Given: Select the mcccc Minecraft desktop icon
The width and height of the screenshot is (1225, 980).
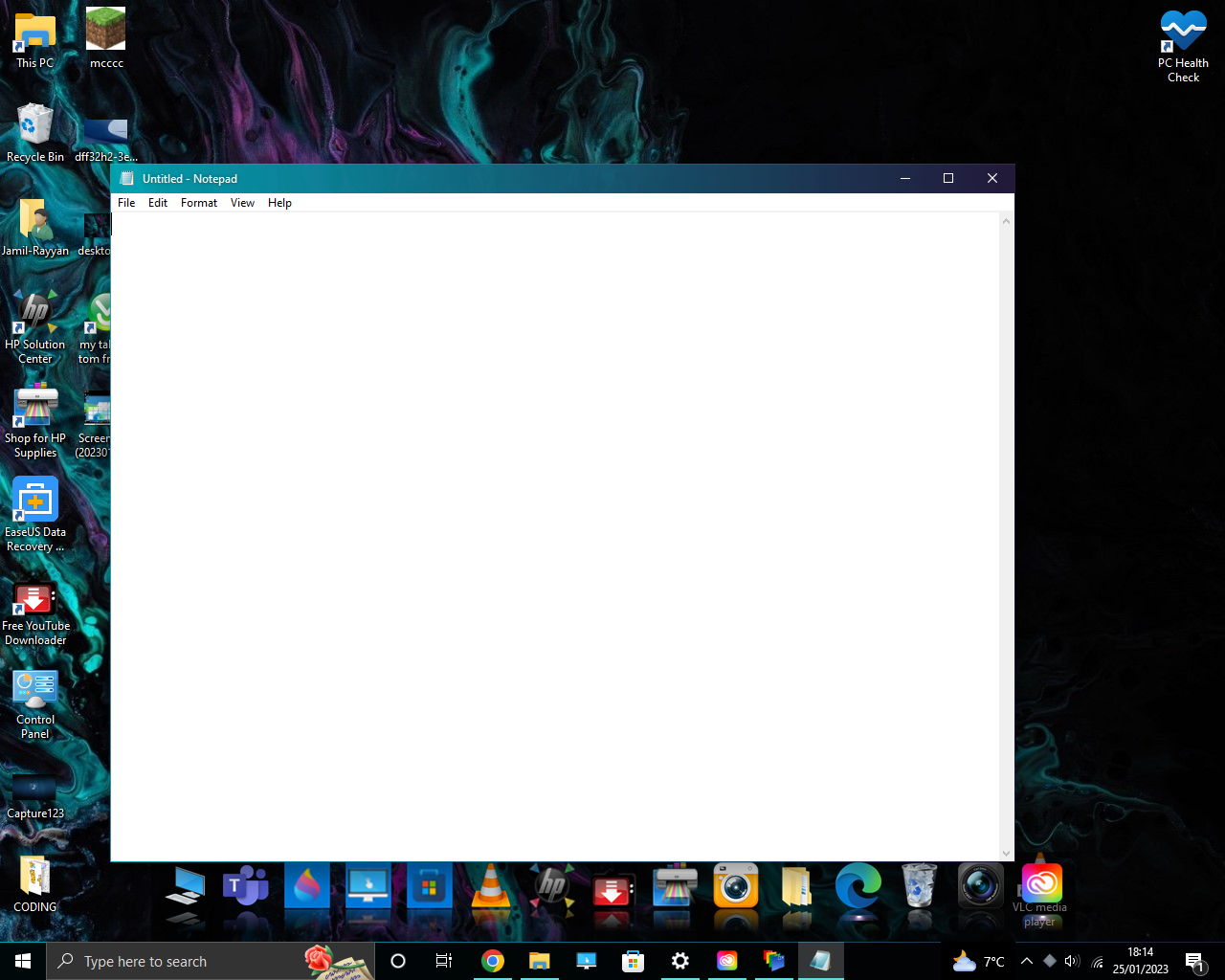Looking at the screenshot, I should pyautogui.click(x=106, y=40).
